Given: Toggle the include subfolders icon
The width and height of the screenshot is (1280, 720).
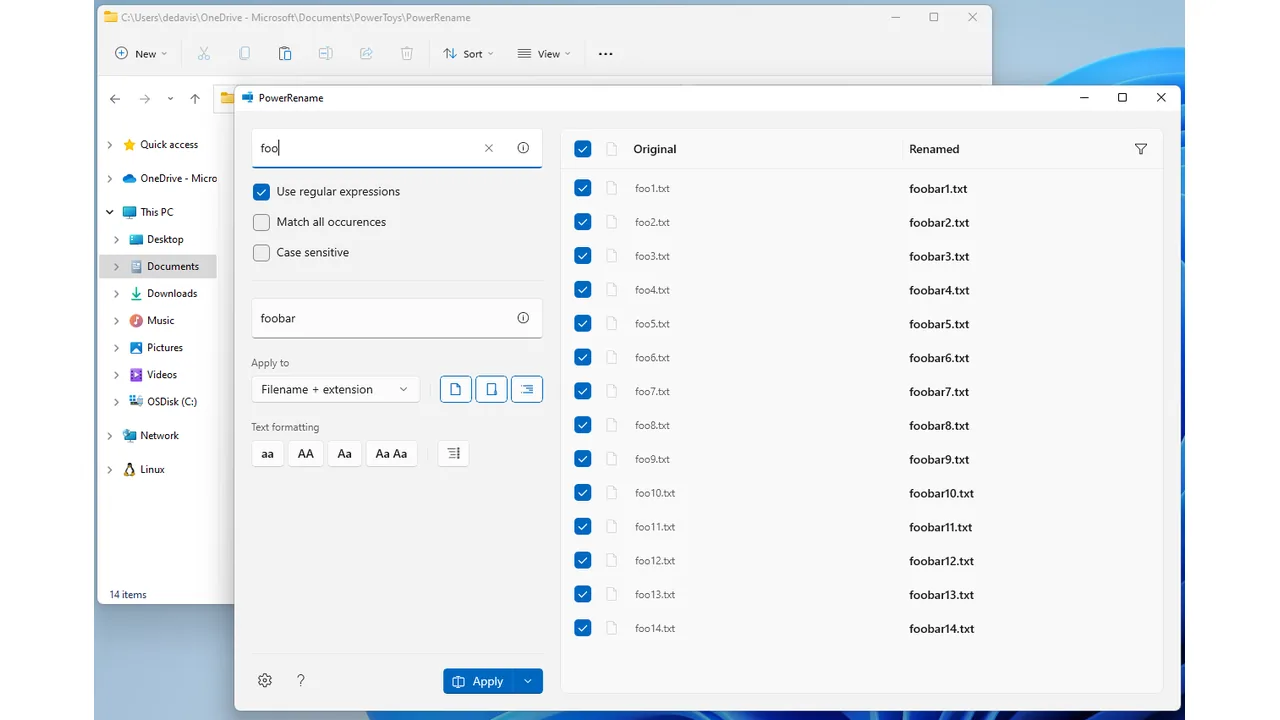Looking at the screenshot, I should [527, 389].
